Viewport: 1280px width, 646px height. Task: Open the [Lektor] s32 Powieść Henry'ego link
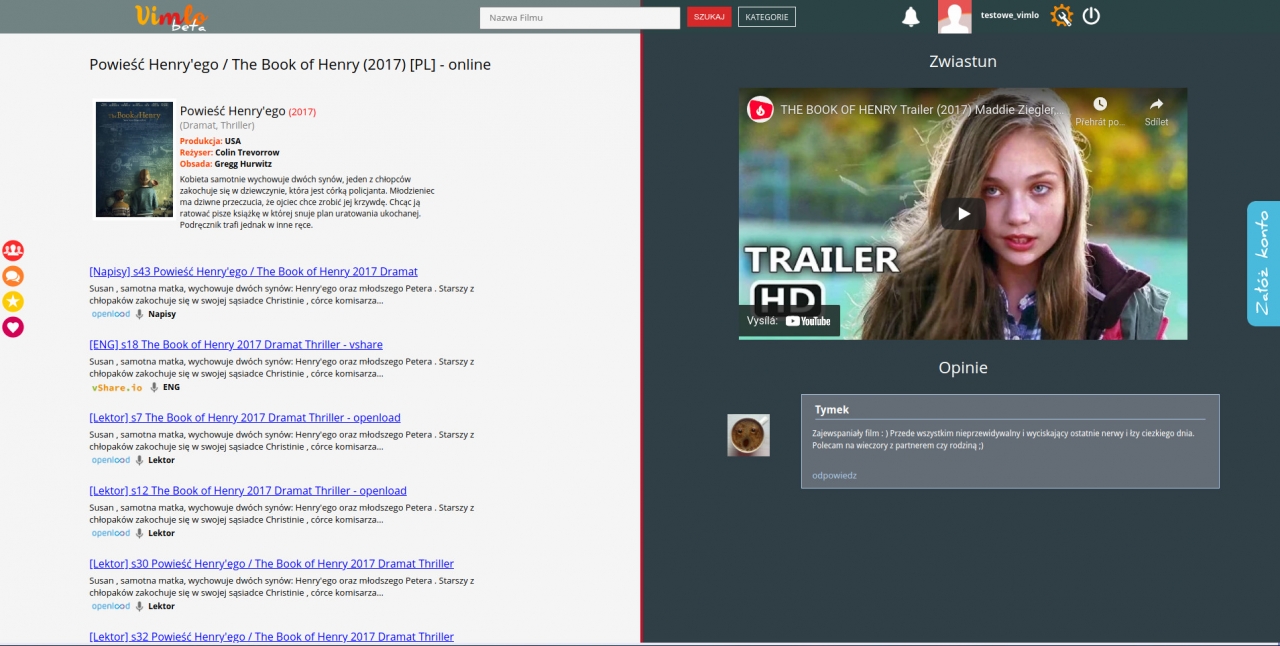271,637
